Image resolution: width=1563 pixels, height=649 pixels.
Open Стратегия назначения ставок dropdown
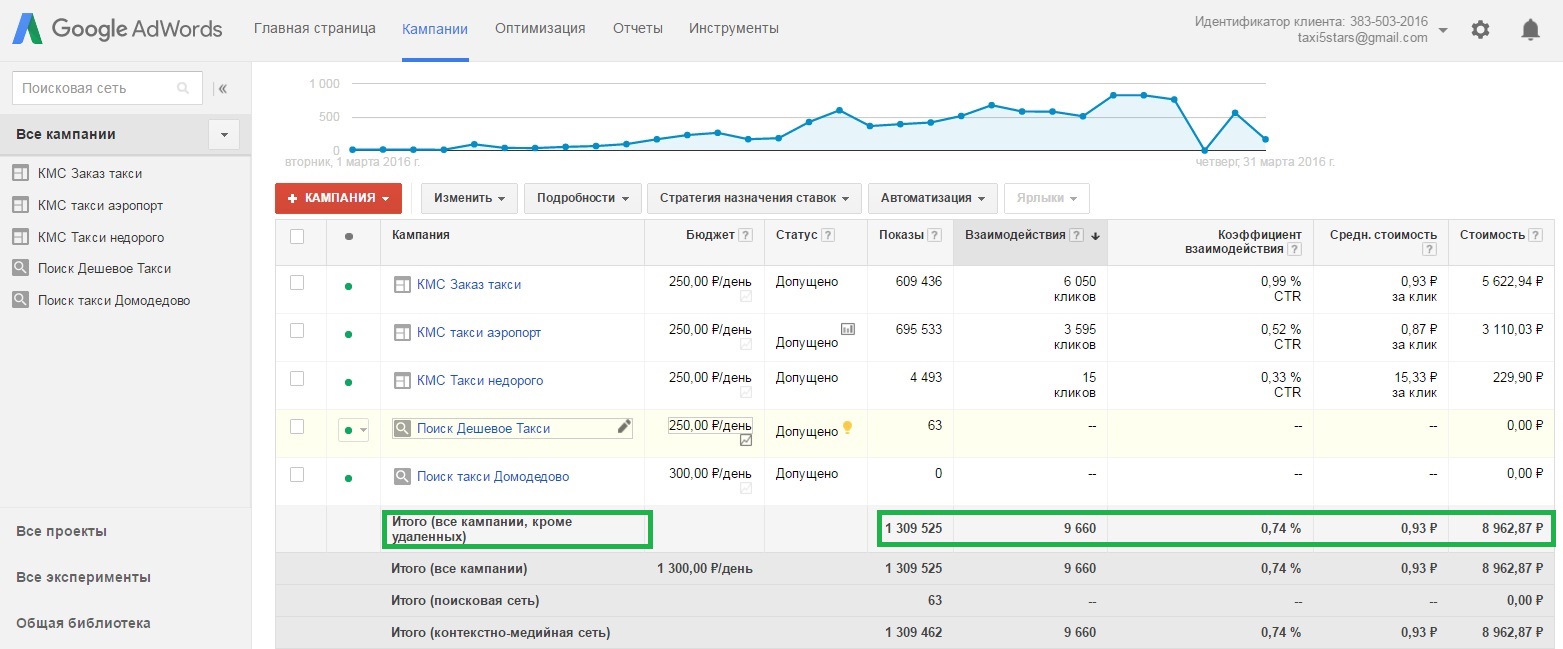point(754,198)
